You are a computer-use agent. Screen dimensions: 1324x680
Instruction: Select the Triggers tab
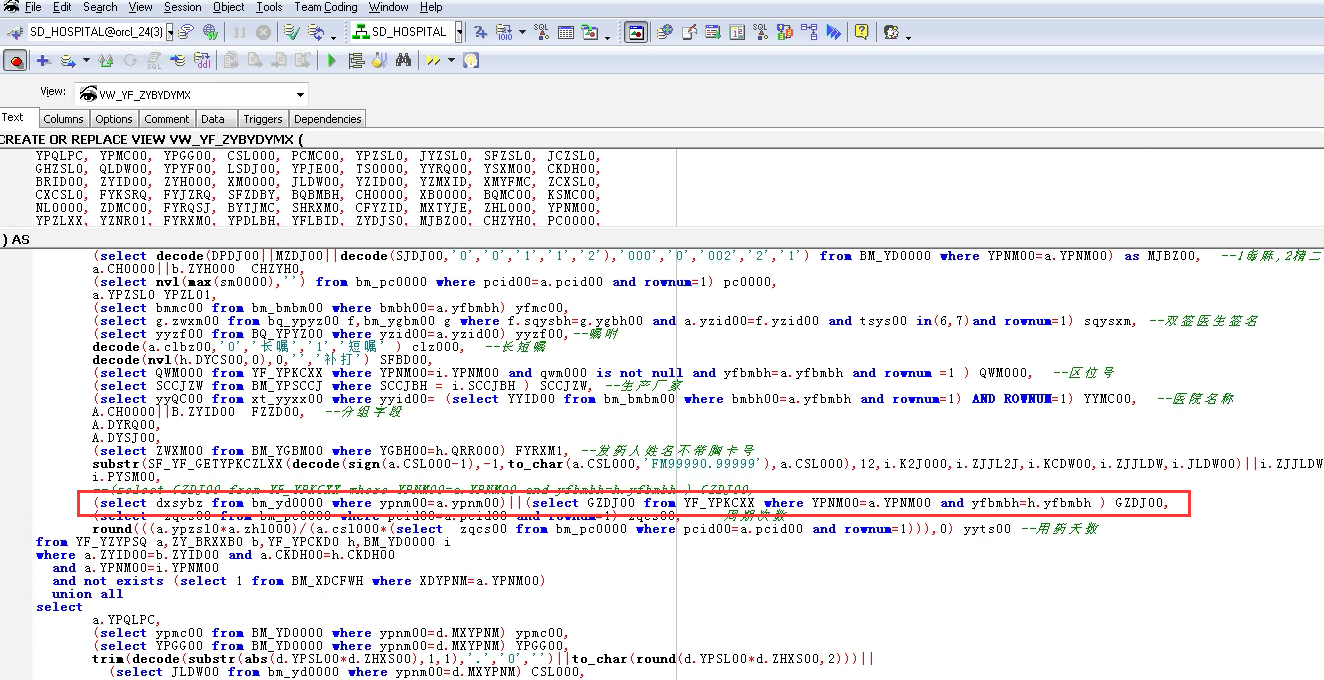click(x=262, y=119)
